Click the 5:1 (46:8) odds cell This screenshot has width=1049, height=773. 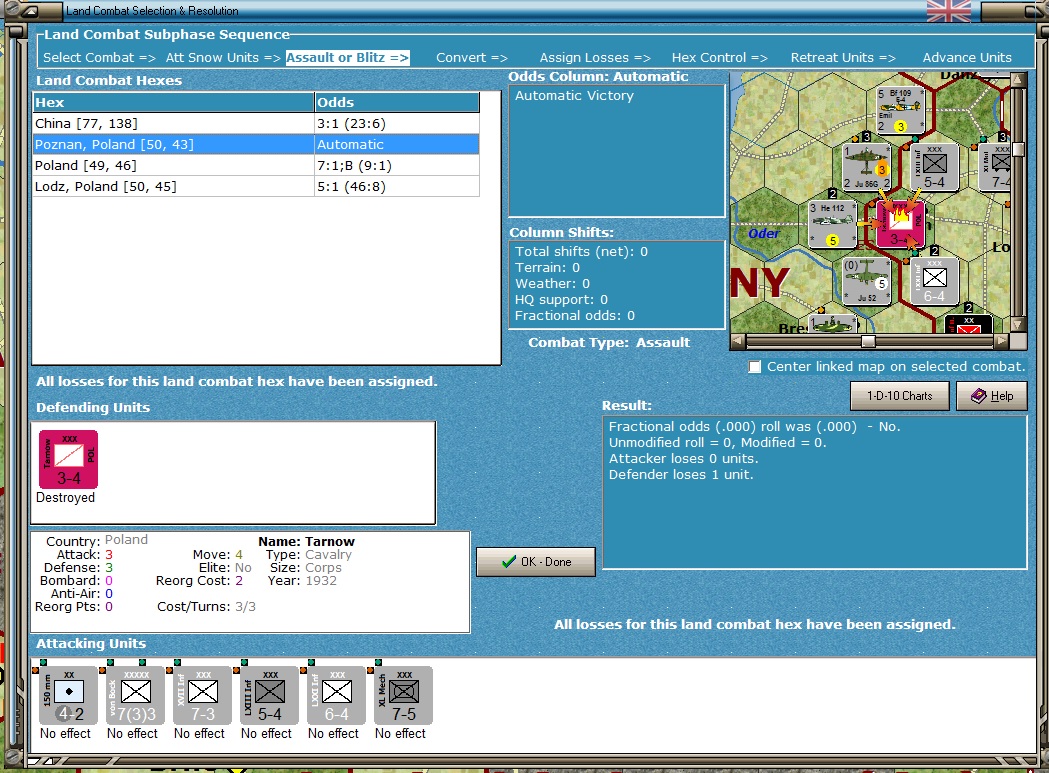(x=397, y=187)
